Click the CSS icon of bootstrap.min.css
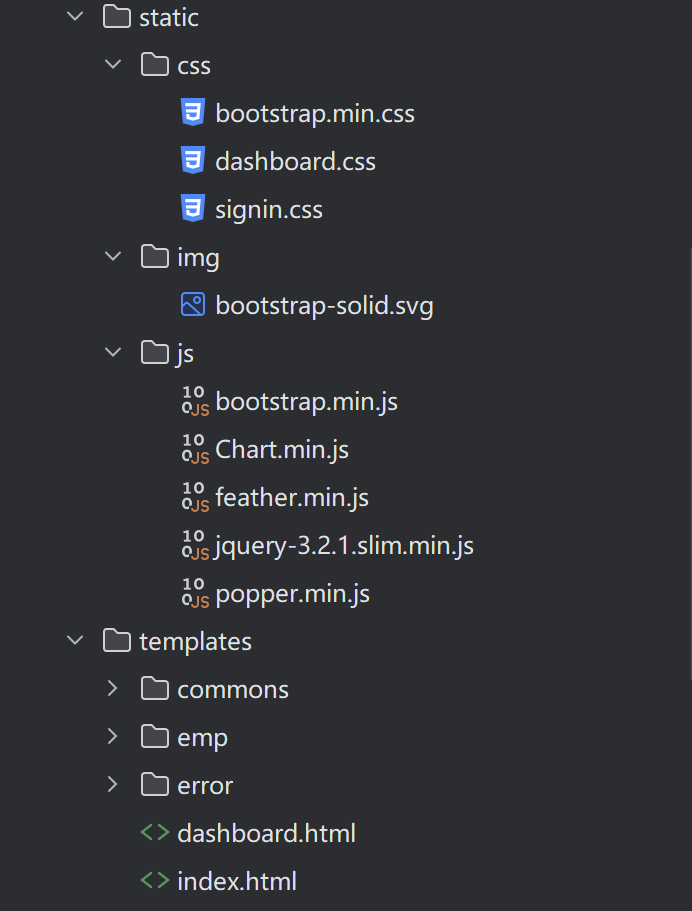 tap(193, 112)
